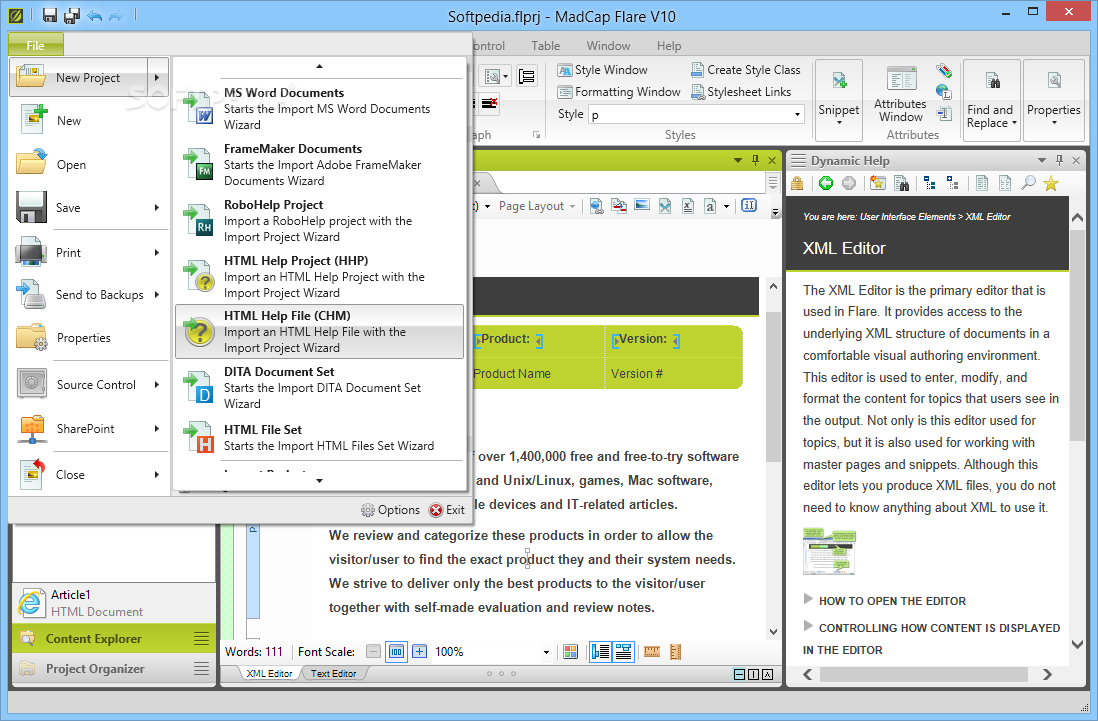Toggle the horizontal ruler
The height and width of the screenshot is (721, 1098).
click(652, 652)
